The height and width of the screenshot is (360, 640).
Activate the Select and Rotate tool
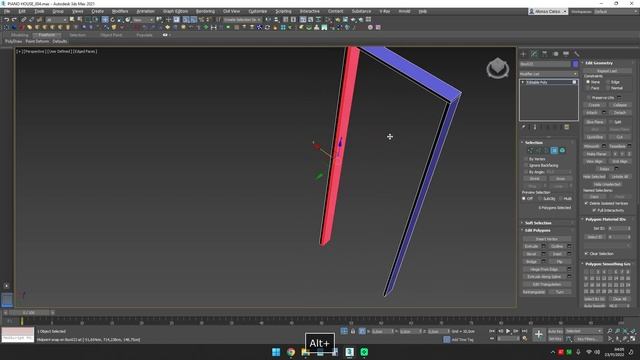(113, 20)
